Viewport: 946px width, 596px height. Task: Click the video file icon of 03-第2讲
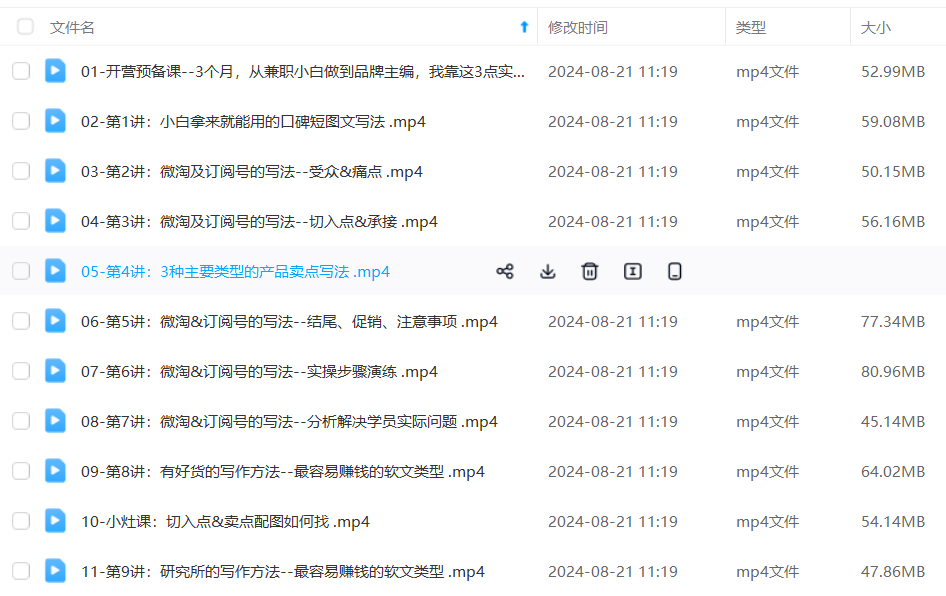click(55, 171)
